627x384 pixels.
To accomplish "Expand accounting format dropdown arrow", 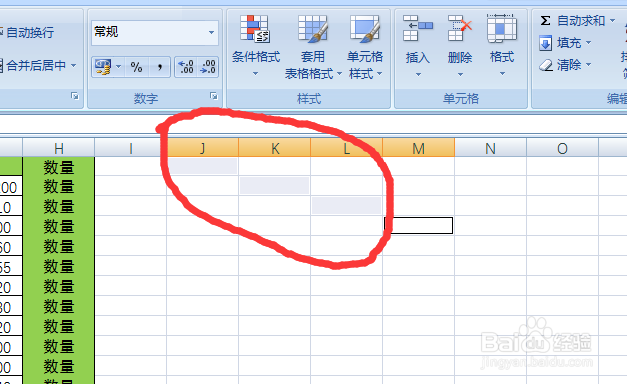I will (118, 67).
